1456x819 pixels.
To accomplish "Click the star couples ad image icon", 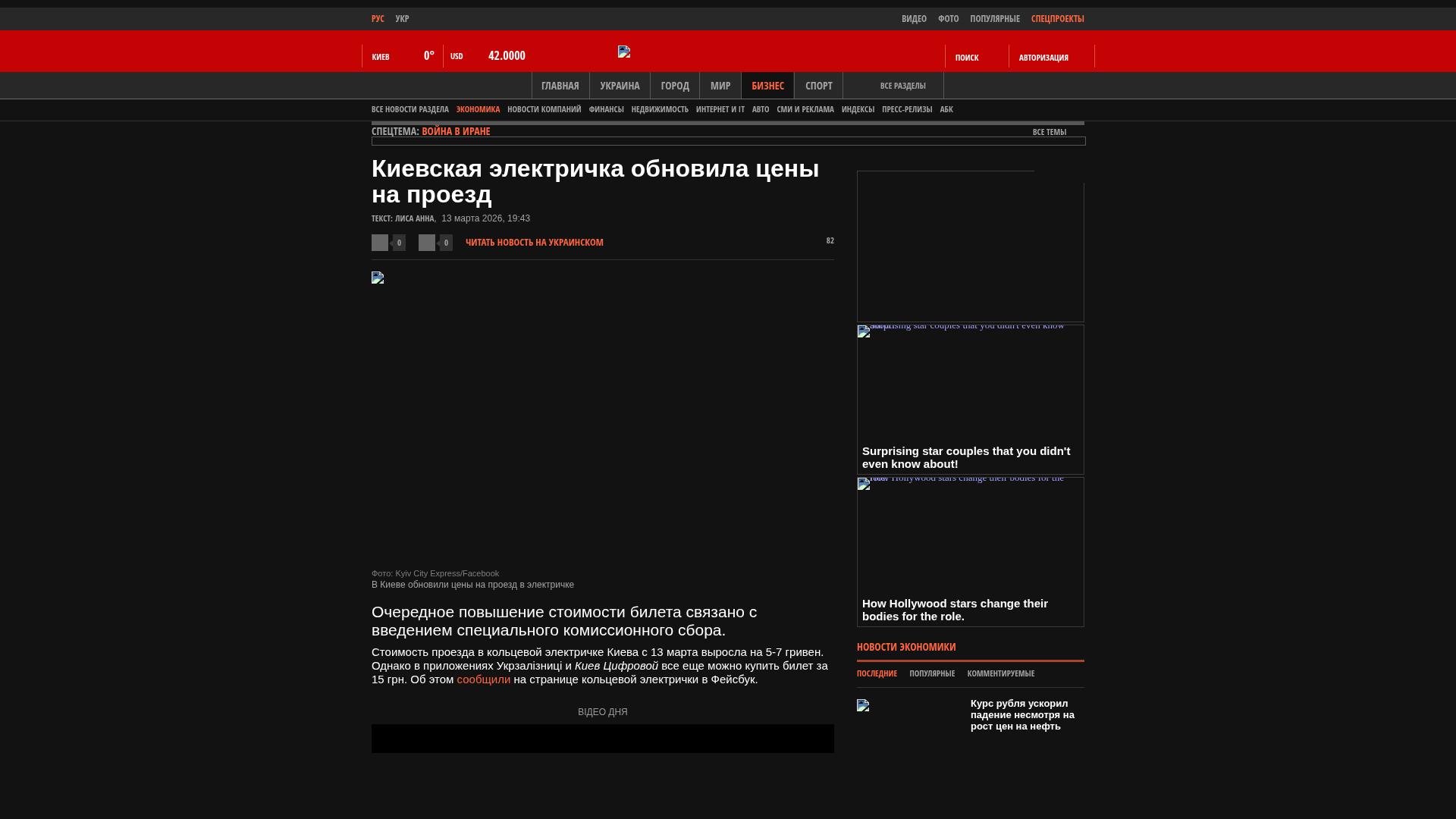I will tap(864, 331).
